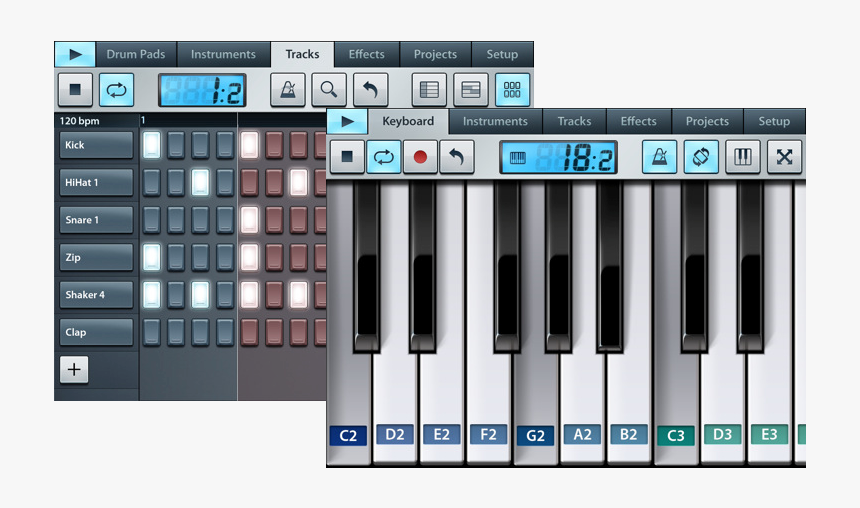Screen dimensions: 860x508
Task: Click undo arrow in Tracks window
Action: pos(371,89)
